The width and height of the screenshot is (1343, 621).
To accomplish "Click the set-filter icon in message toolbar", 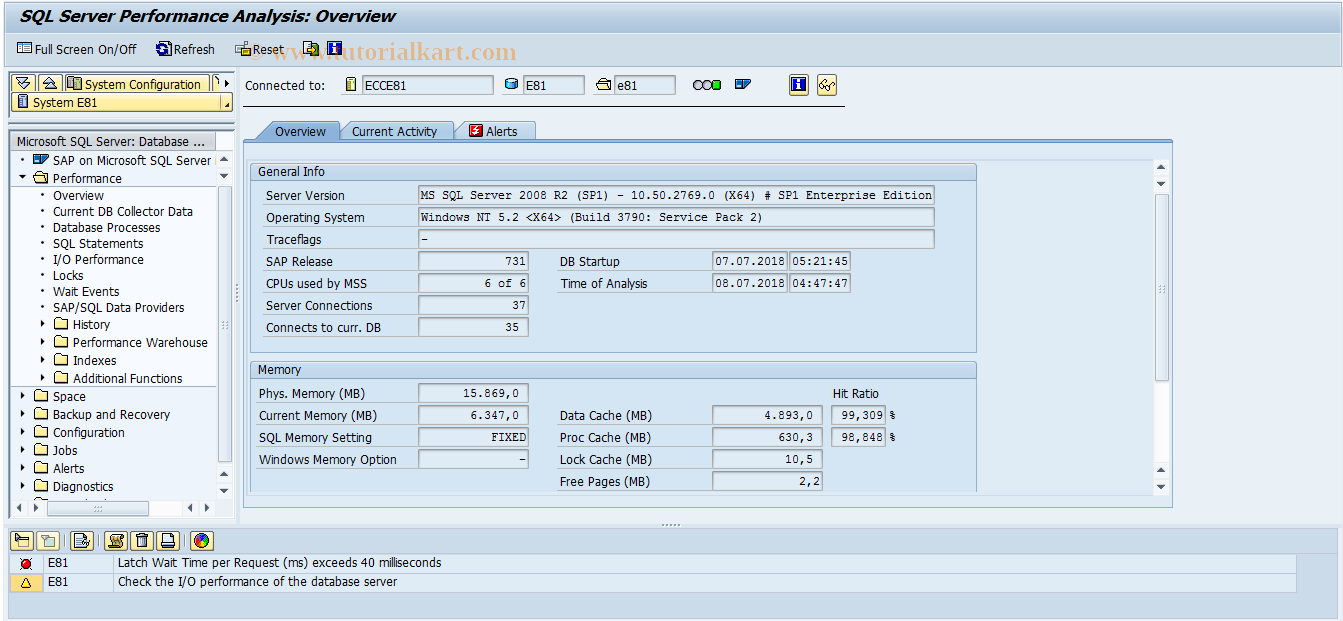I will (x=21, y=541).
